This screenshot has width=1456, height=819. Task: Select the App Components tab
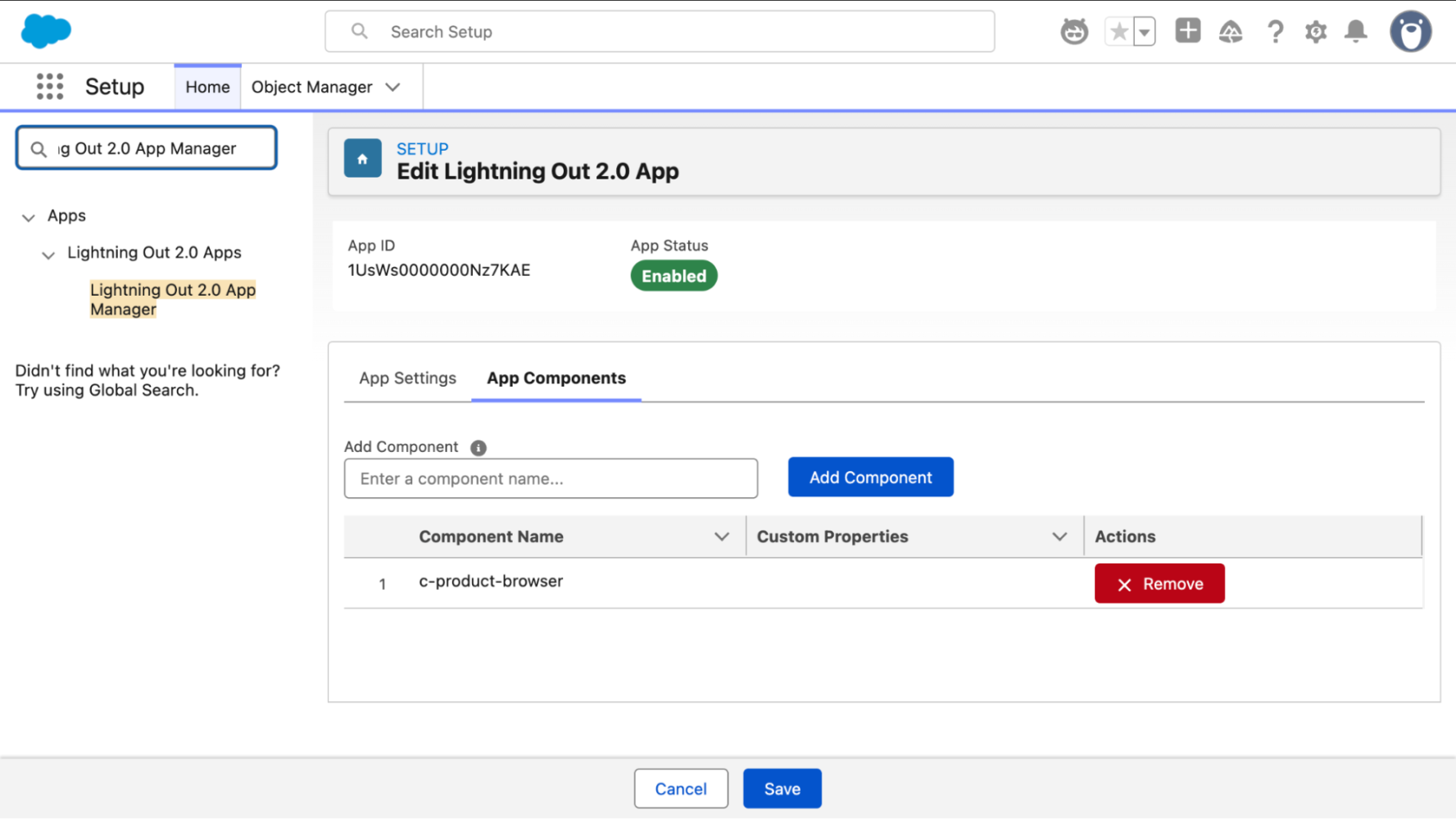pos(556,378)
